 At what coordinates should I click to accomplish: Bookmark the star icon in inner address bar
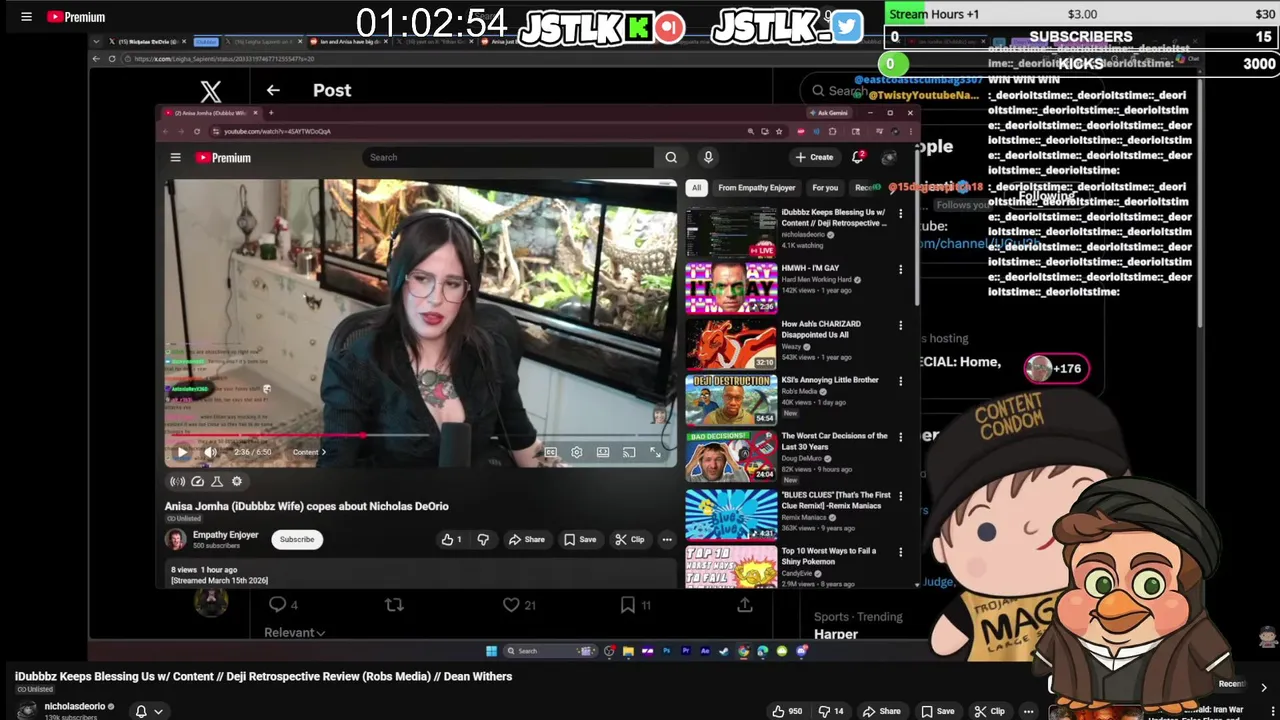click(x=779, y=131)
